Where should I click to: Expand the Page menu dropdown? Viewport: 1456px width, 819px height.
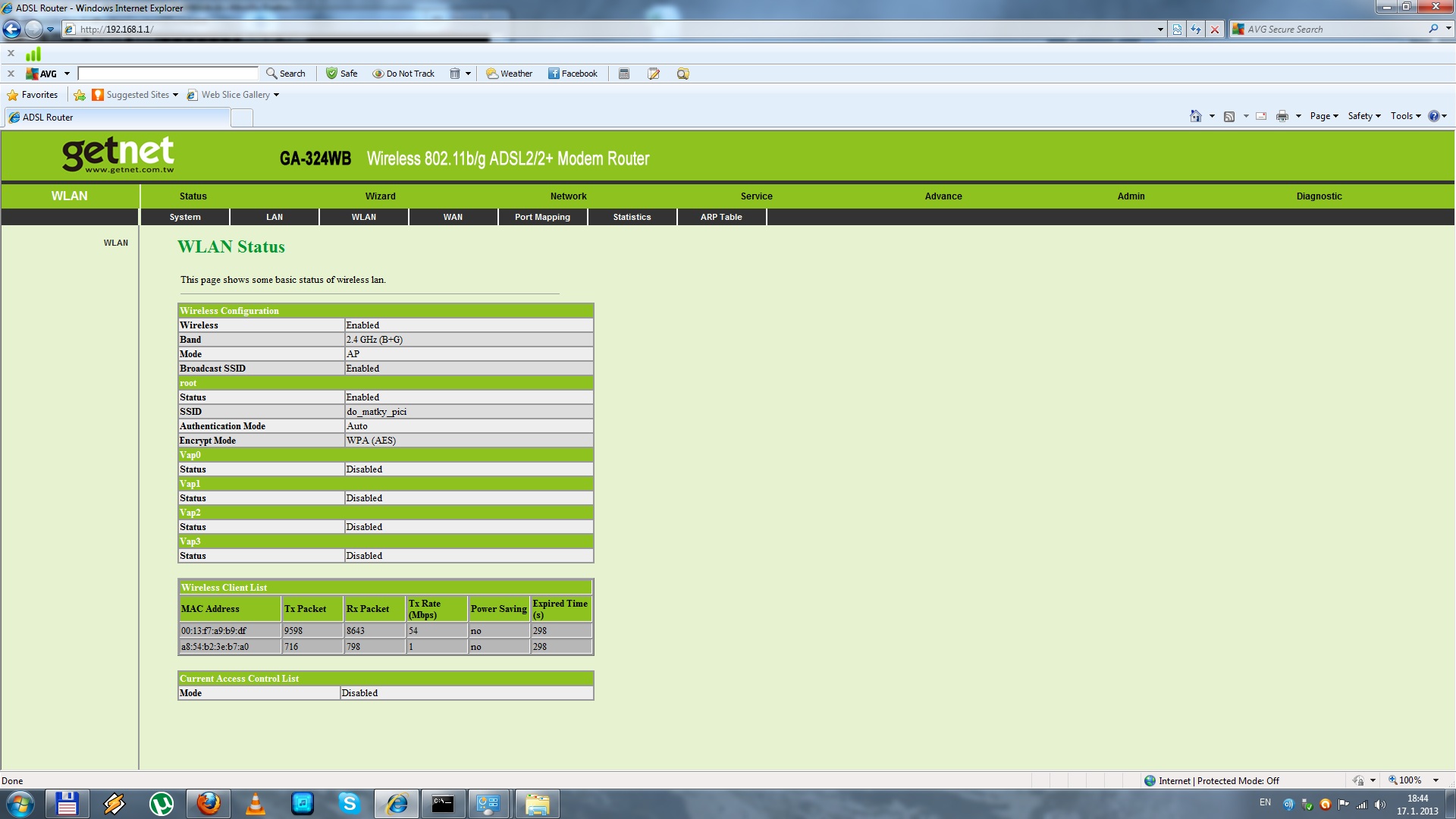click(1324, 116)
